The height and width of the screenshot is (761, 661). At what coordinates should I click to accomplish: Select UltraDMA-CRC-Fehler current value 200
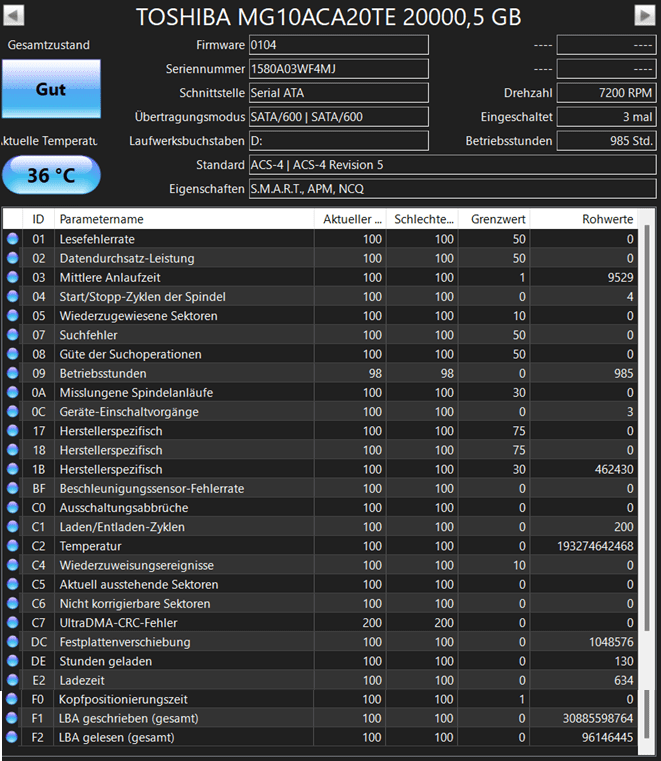(372, 623)
